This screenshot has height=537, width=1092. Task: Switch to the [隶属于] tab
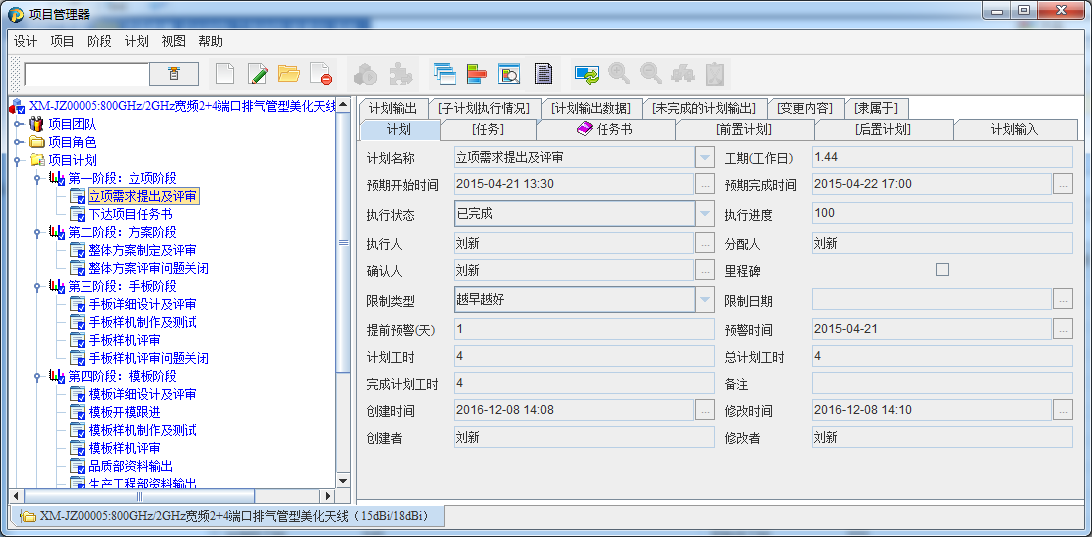(876, 108)
